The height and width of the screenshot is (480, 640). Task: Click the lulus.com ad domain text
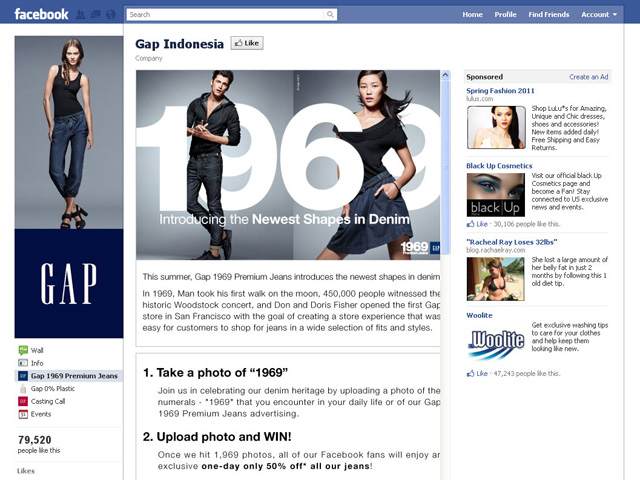coord(480,99)
